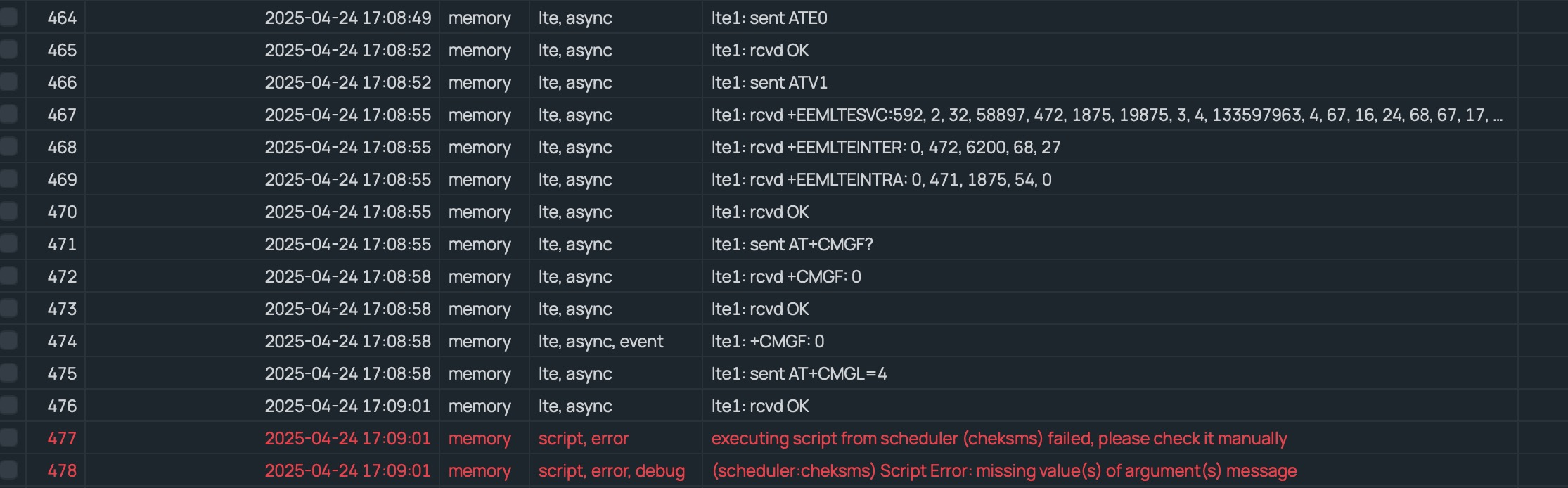Select the 'Script Error: missing value(s)' message
The height and width of the screenshot is (488, 1568).
1004,470
